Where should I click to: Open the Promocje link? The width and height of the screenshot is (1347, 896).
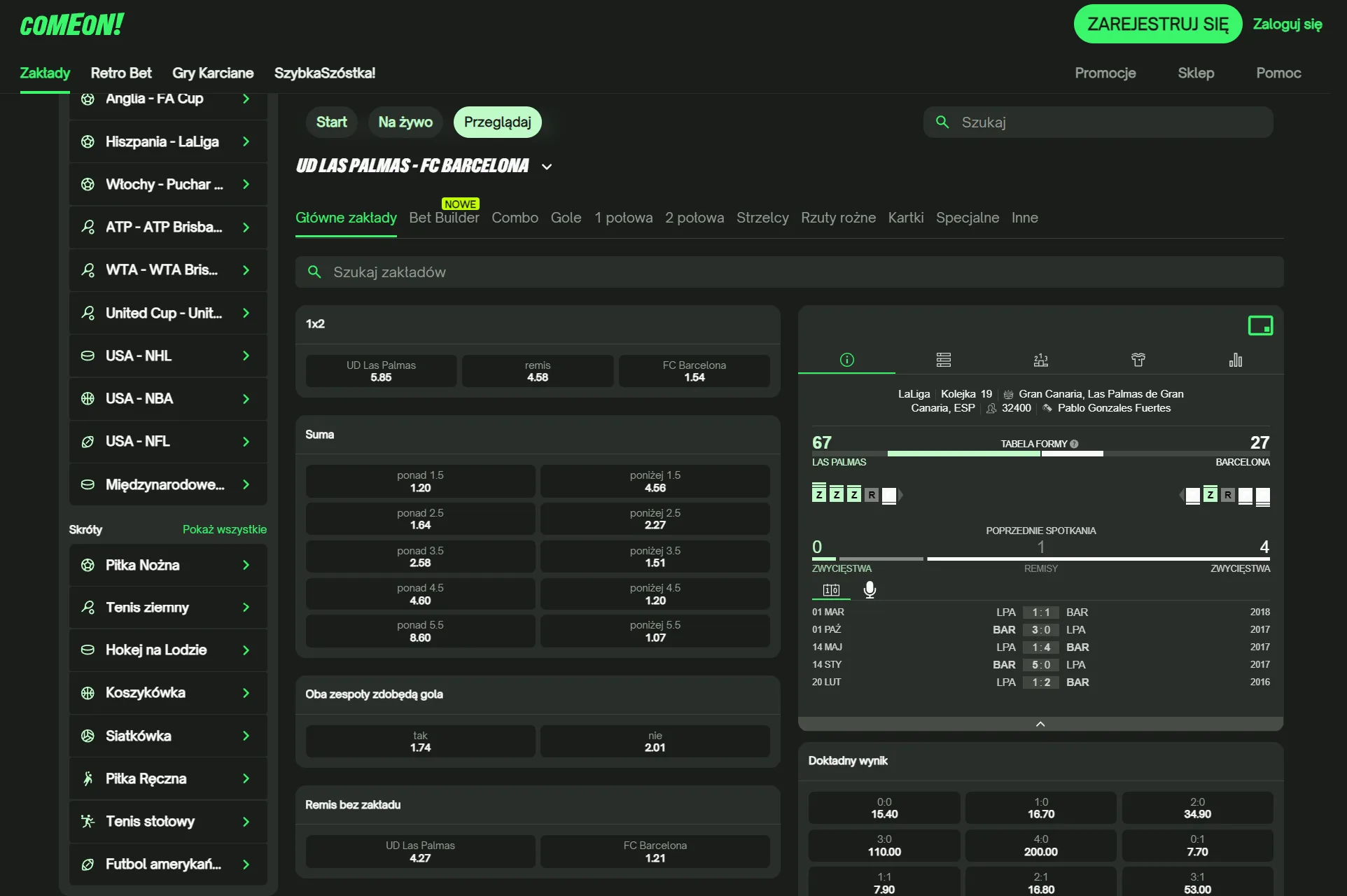click(1105, 73)
